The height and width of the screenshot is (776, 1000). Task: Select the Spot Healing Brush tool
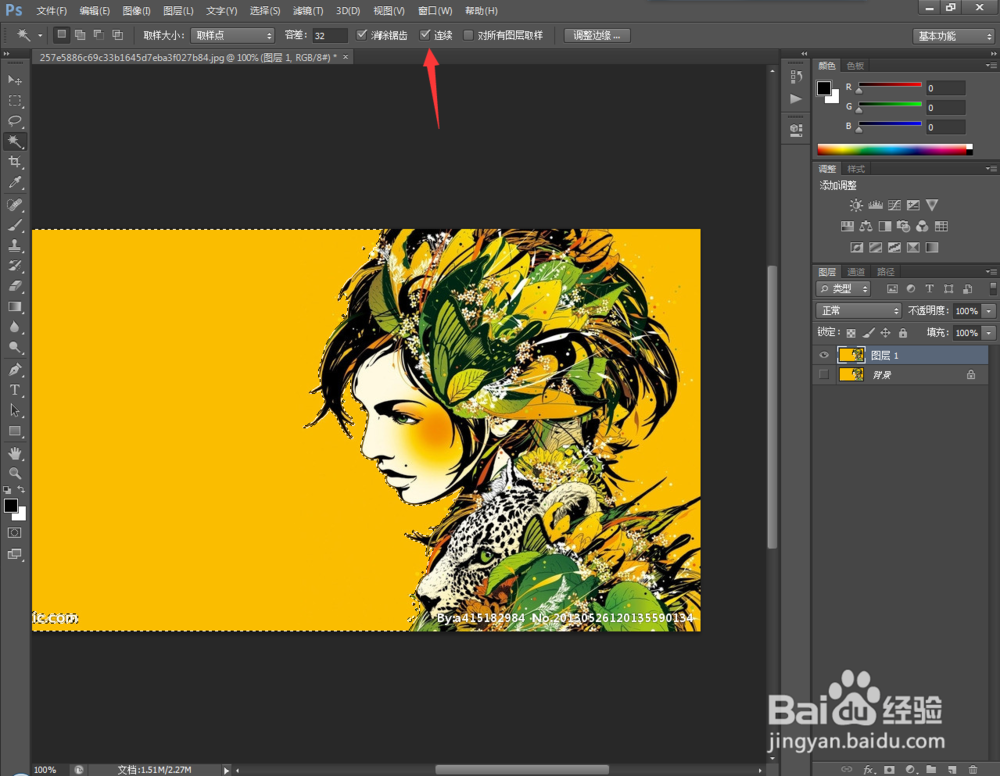tap(15, 205)
